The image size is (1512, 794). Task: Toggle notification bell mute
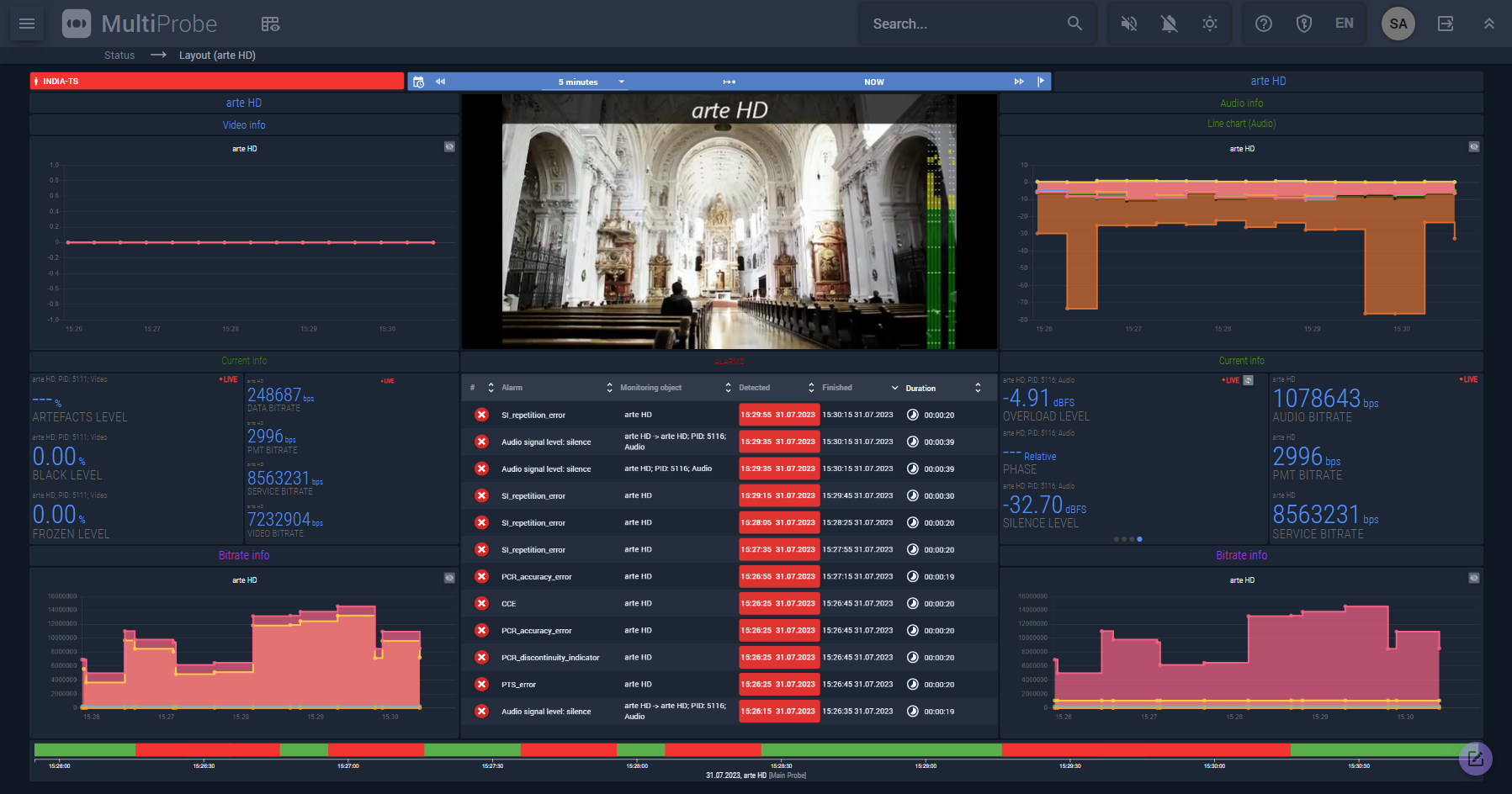1169,24
